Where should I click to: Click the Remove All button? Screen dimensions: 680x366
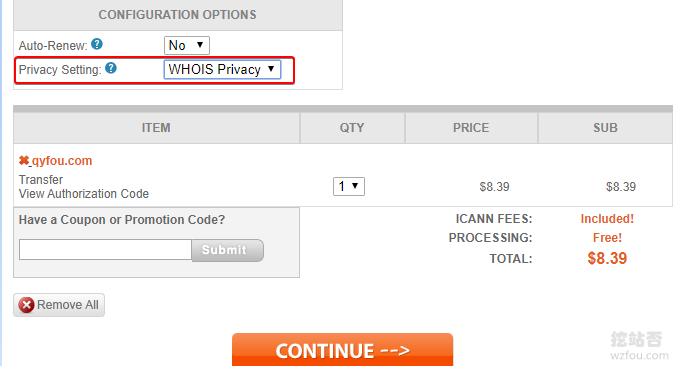(x=59, y=305)
